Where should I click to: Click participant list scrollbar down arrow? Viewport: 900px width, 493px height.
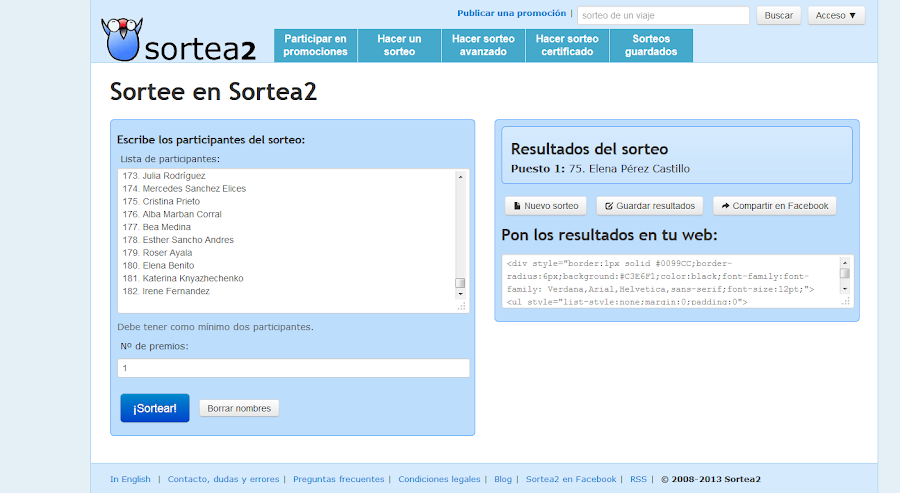[x=460, y=293]
